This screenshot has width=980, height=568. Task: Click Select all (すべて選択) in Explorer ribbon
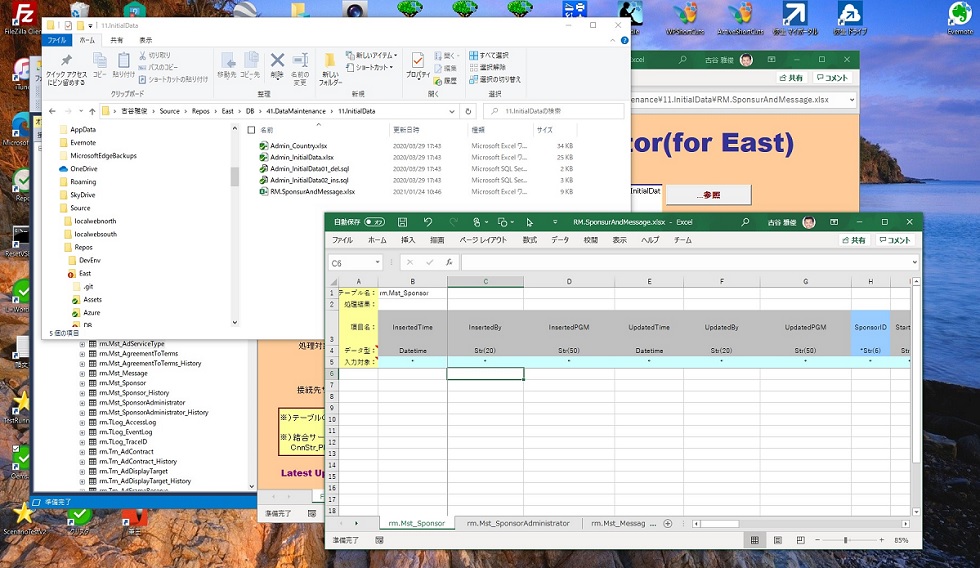(489, 55)
